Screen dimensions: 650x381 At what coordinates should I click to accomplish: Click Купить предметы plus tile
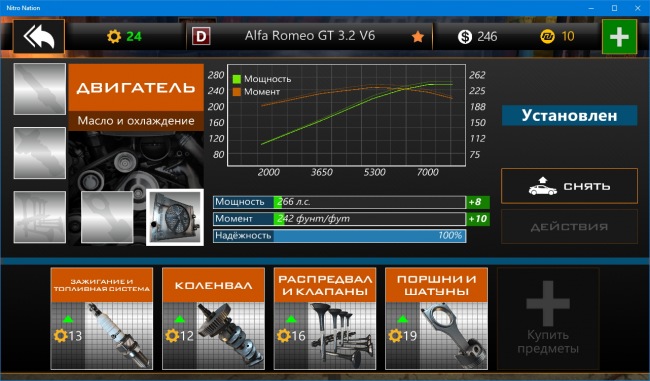(548, 318)
